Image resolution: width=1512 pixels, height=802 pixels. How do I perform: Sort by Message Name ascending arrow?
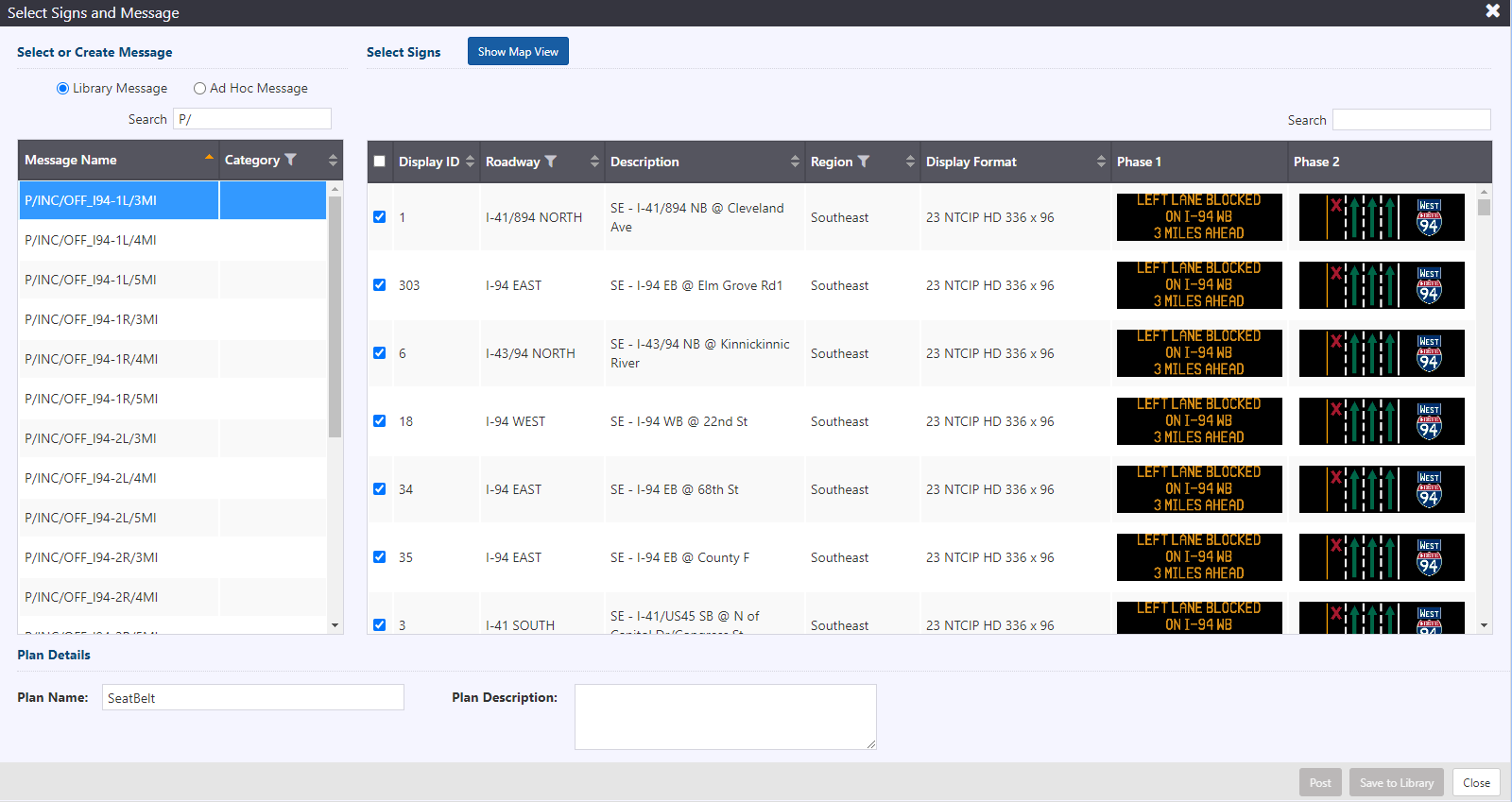(209, 157)
